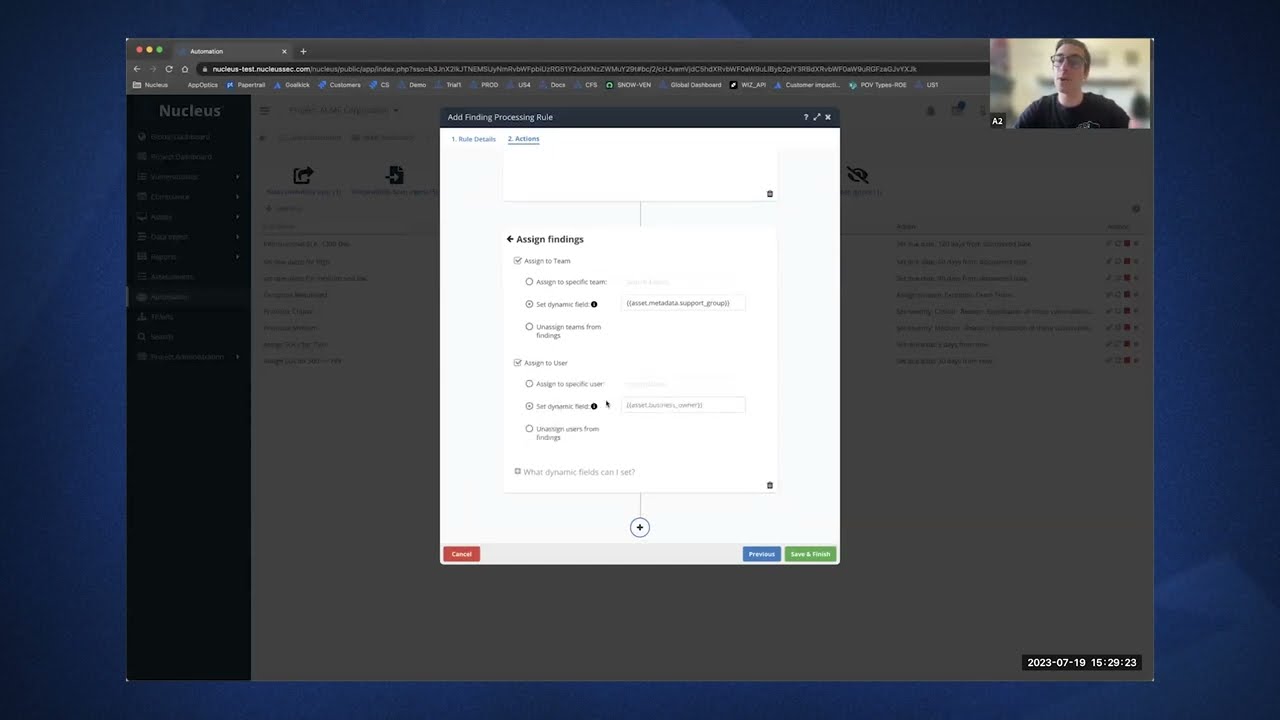The width and height of the screenshot is (1280, 720).
Task: Reload the page with the browser refresh icon
Action: pyautogui.click(x=169, y=69)
